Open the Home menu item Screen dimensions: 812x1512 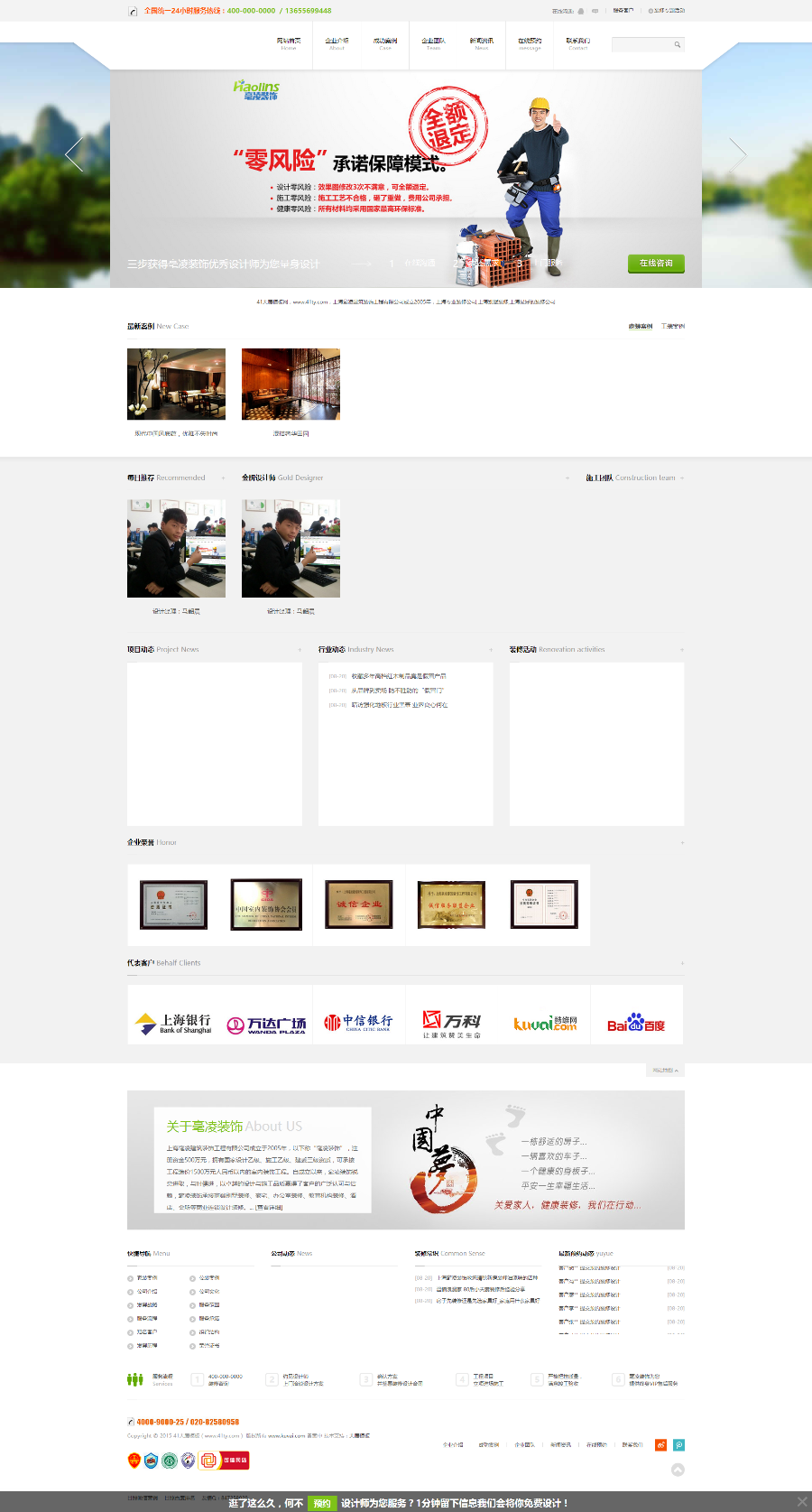(289, 43)
